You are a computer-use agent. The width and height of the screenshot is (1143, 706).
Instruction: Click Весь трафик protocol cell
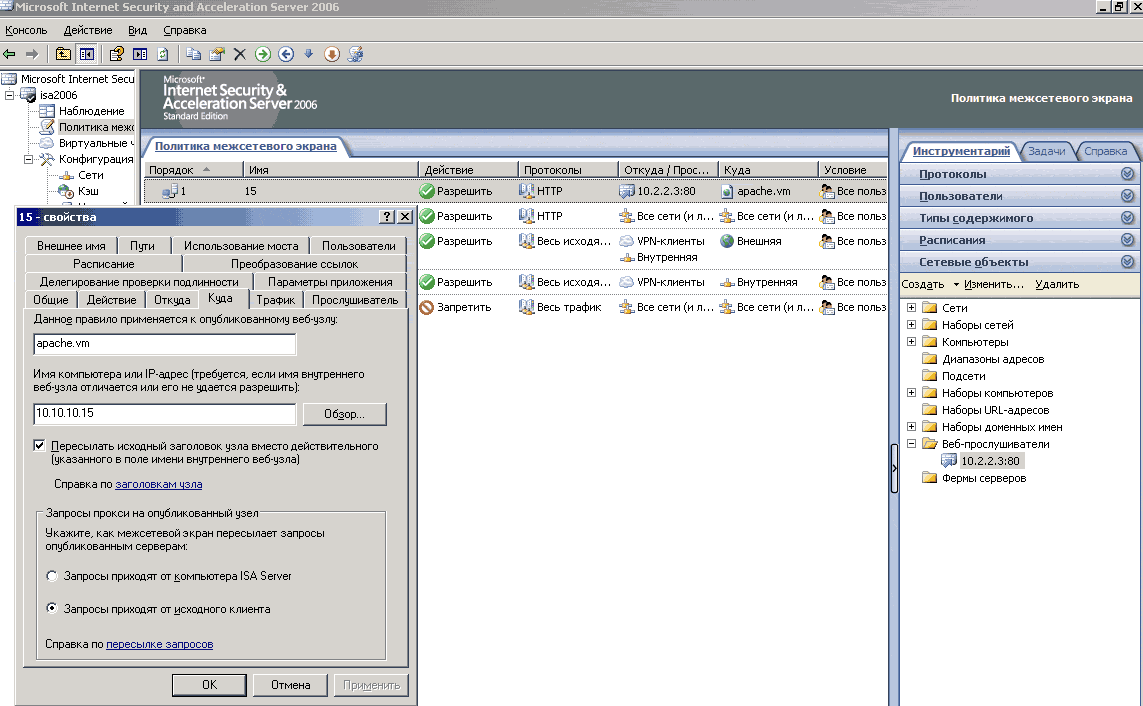(x=569, y=307)
